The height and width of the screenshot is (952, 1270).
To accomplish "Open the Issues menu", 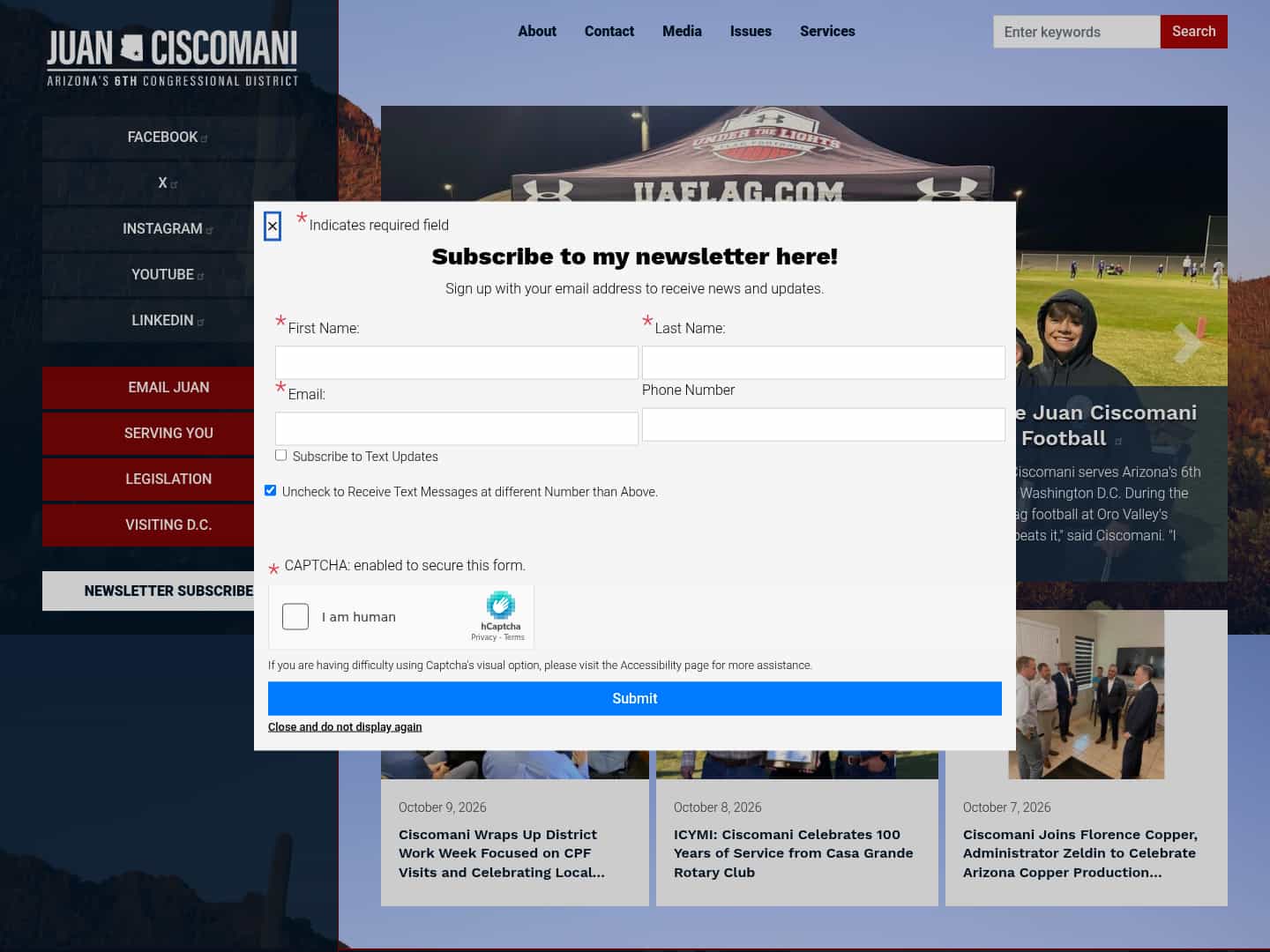I will tap(751, 31).
